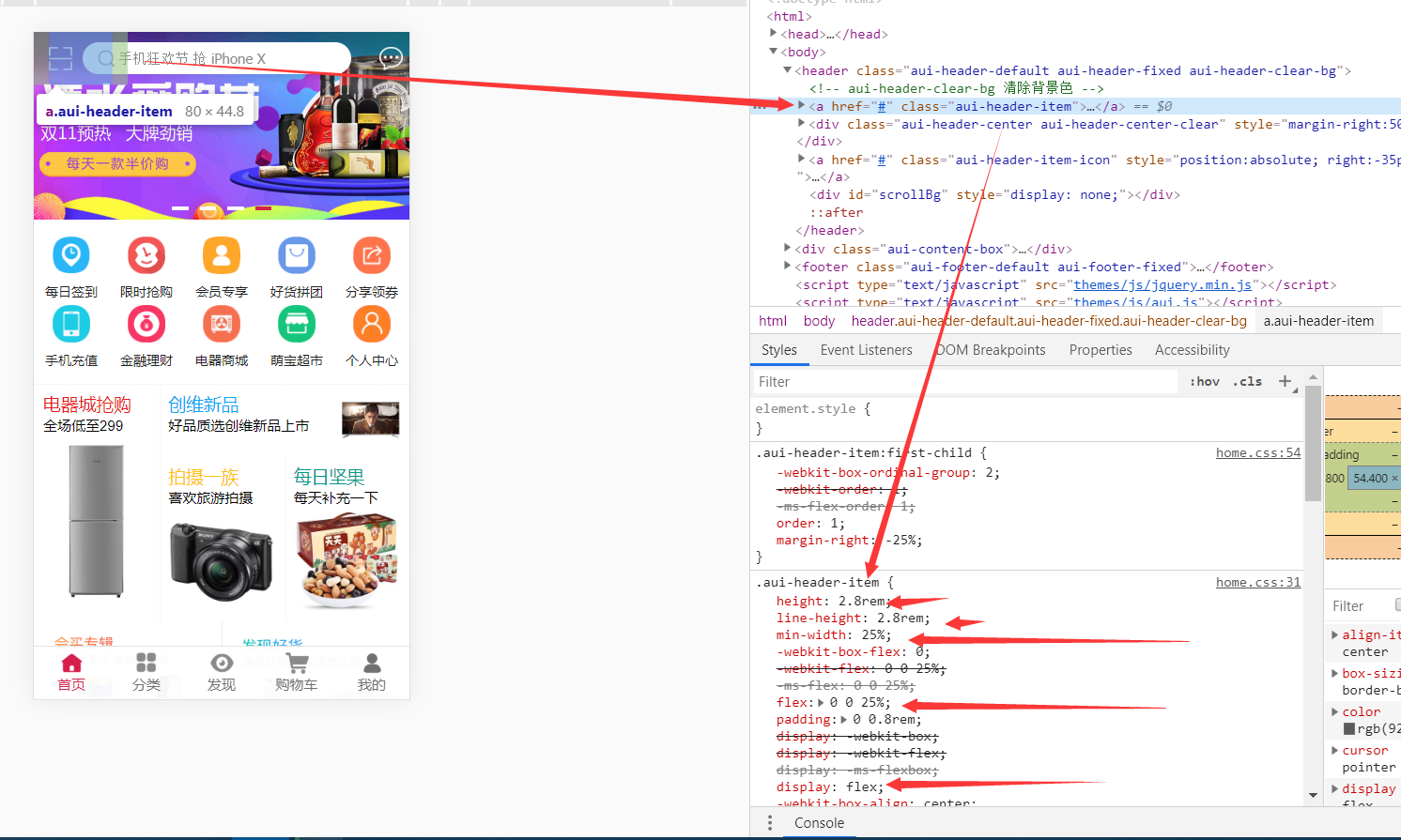Click the search field in mobile header
The image size is (1401, 840).
tap(216, 58)
